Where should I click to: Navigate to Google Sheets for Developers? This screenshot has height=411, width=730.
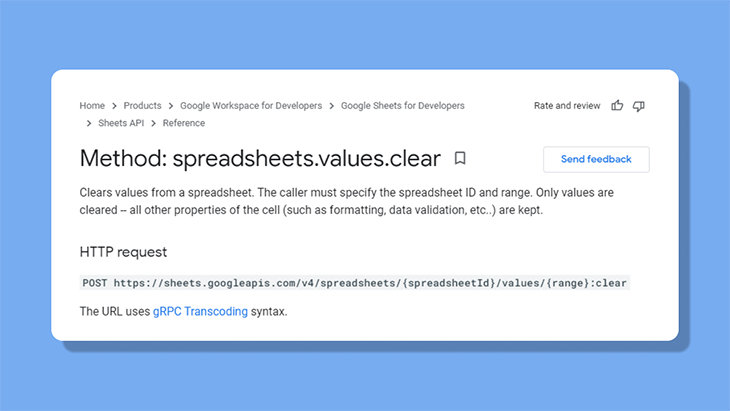[403, 106]
